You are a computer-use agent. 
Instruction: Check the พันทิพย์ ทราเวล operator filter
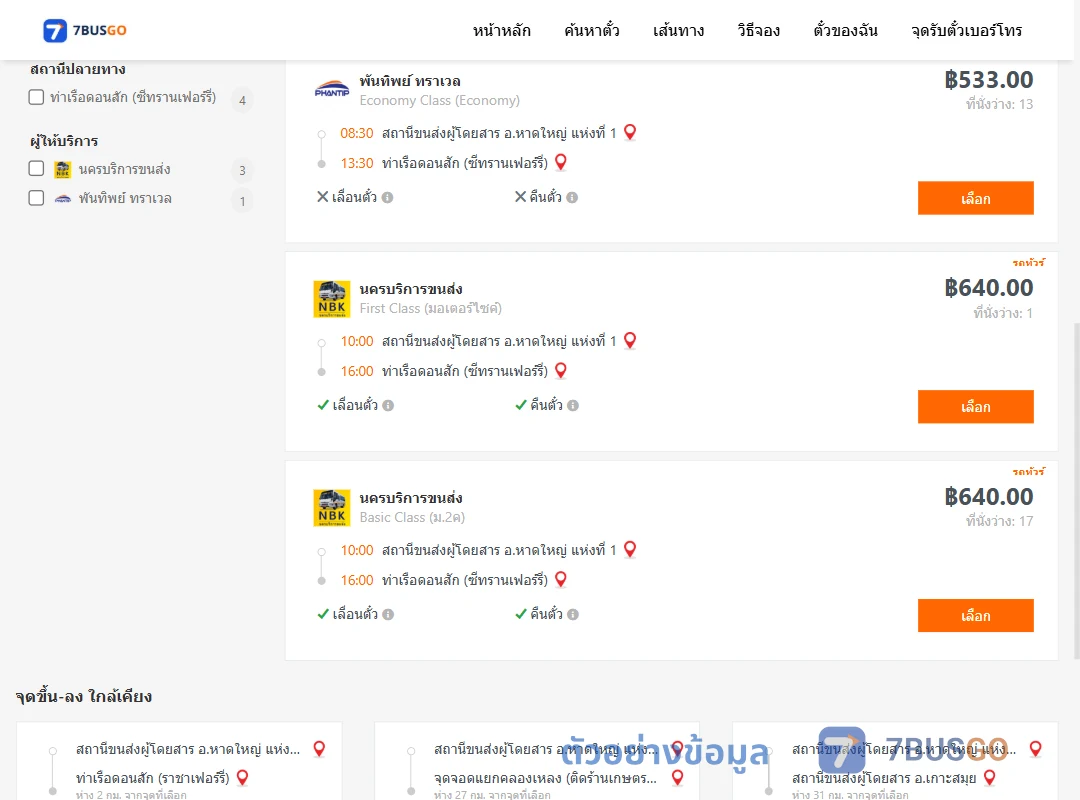point(37,198)
